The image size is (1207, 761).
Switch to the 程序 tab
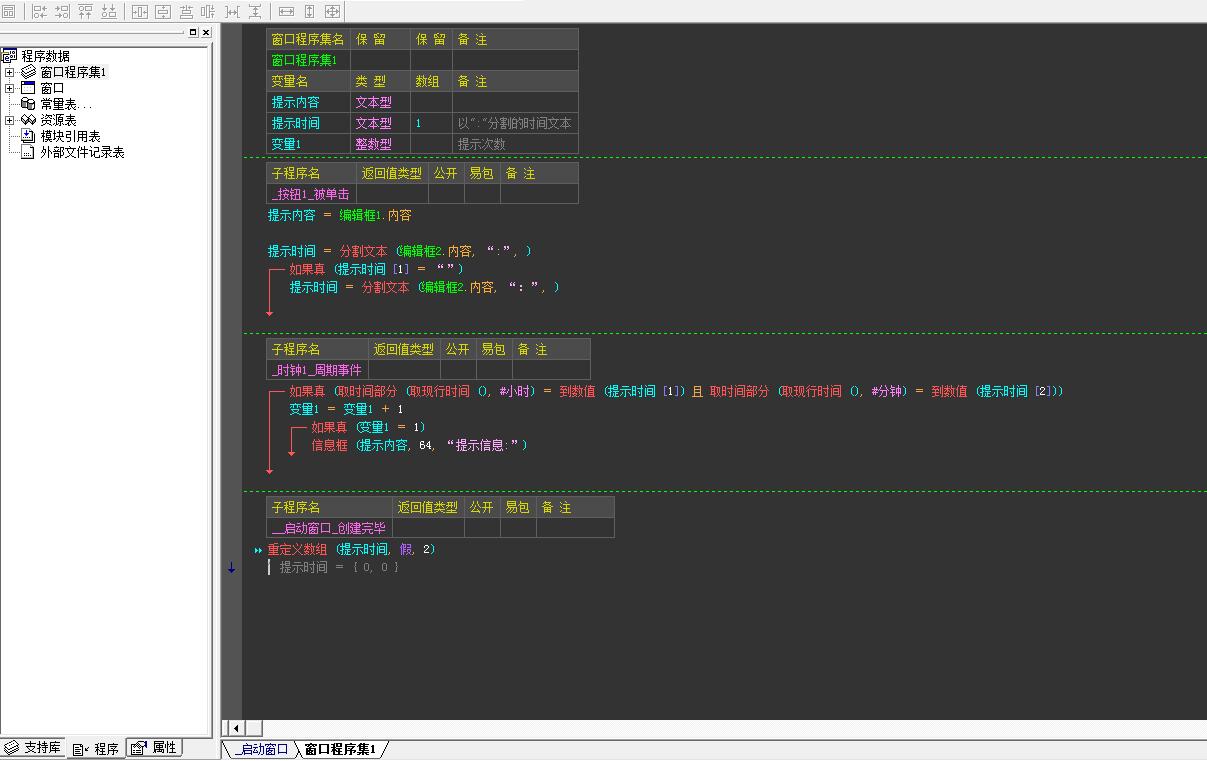(x=96, y=748)
